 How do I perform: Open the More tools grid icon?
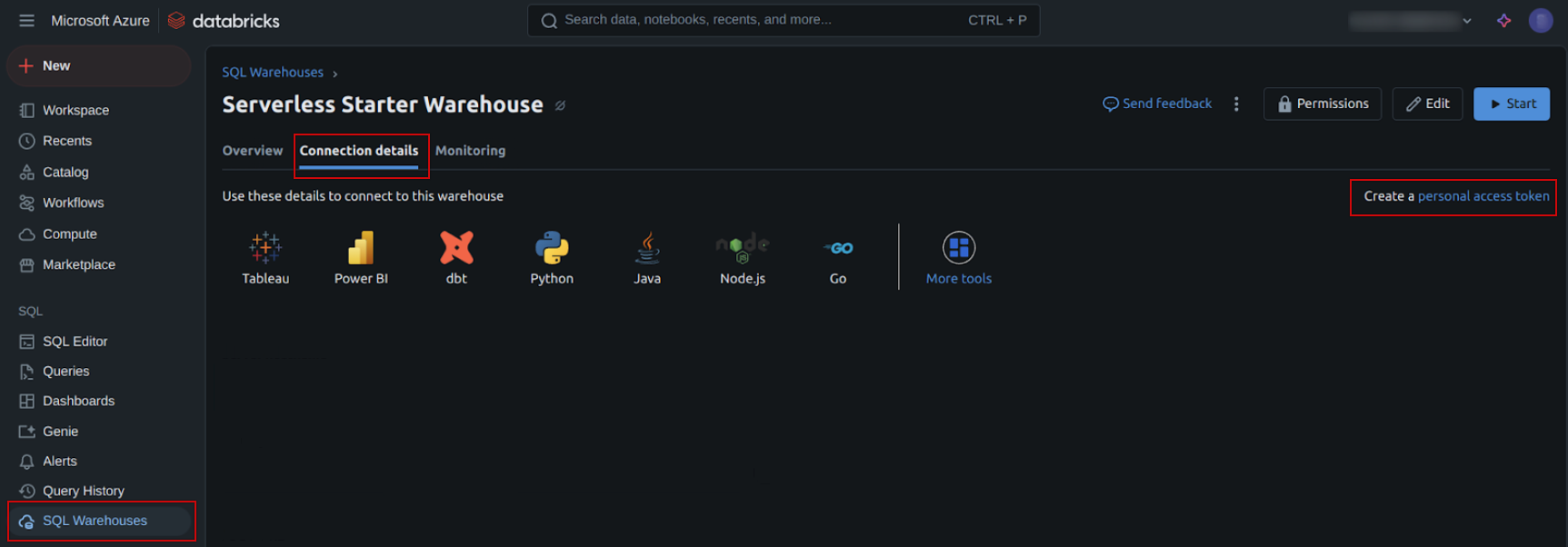tap(959, 247)
